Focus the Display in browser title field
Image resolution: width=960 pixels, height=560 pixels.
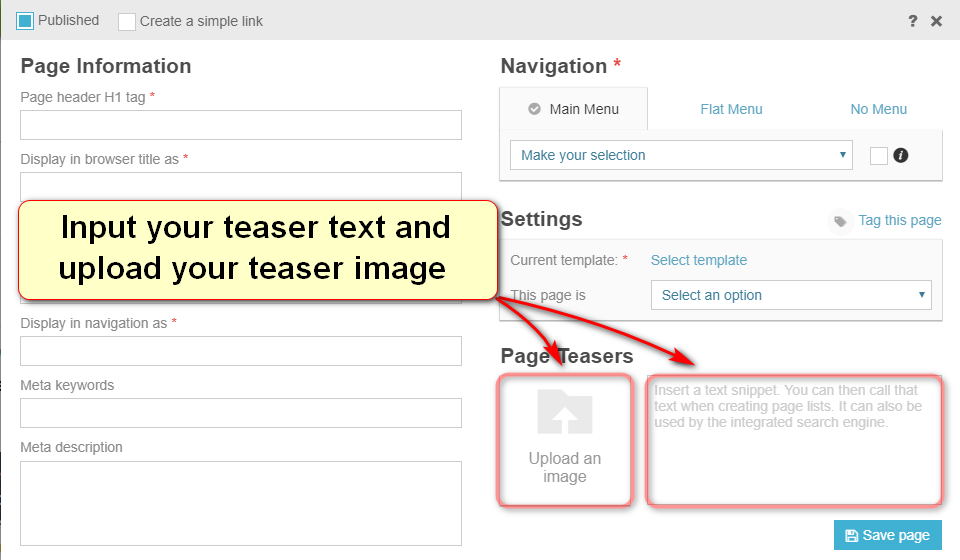[x=241, y=186]
